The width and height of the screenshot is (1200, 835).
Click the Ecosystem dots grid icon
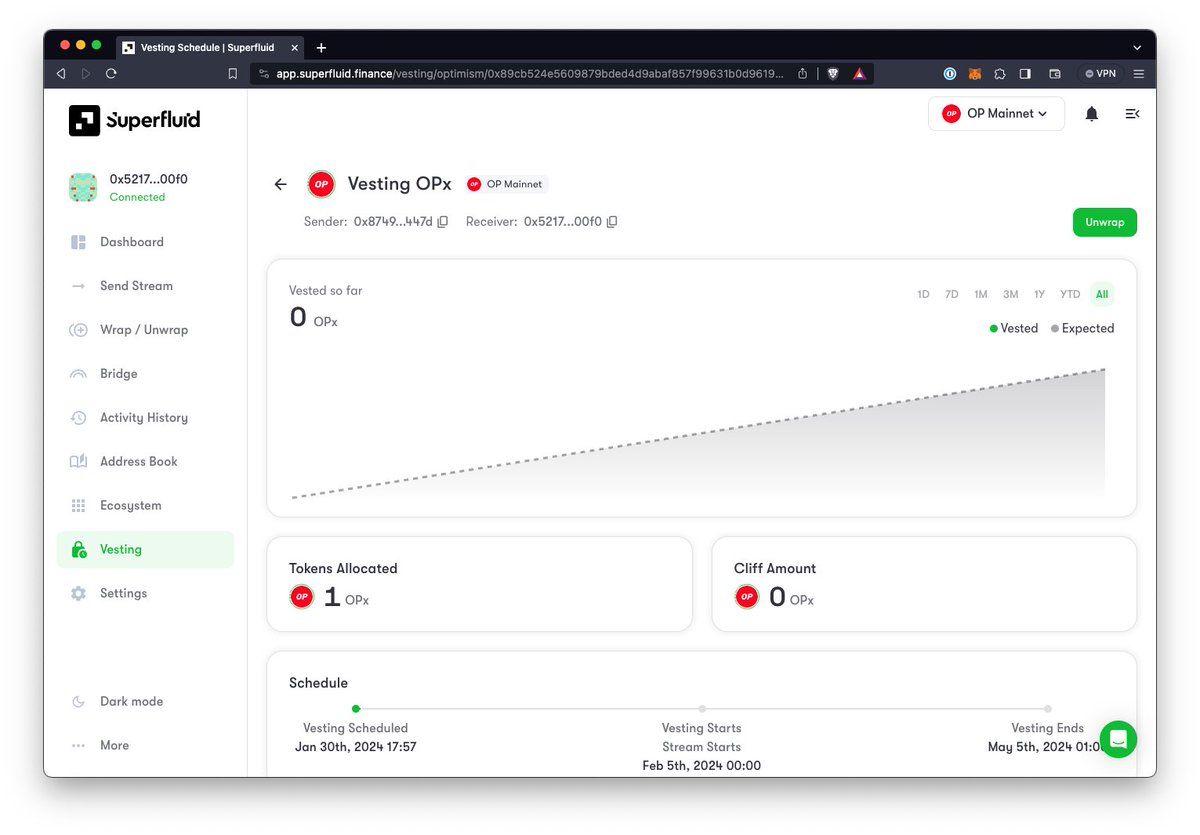pos(78,506)
